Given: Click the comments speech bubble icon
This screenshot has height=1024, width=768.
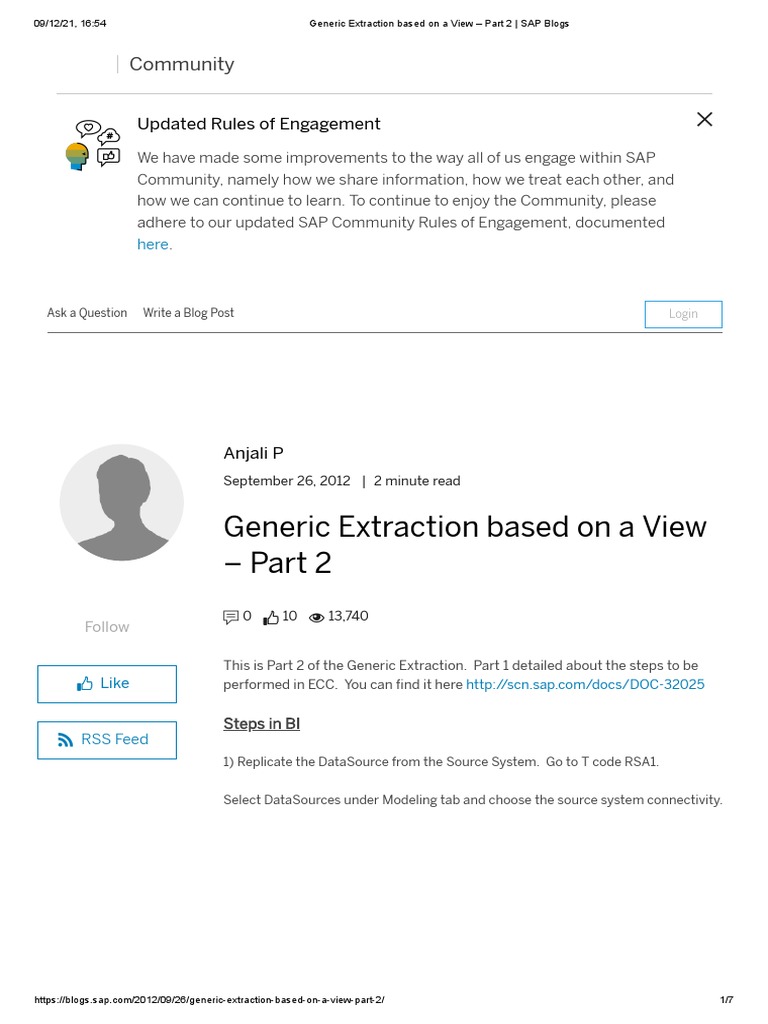Looking at the screenshot, I should (x=231, y=617).
